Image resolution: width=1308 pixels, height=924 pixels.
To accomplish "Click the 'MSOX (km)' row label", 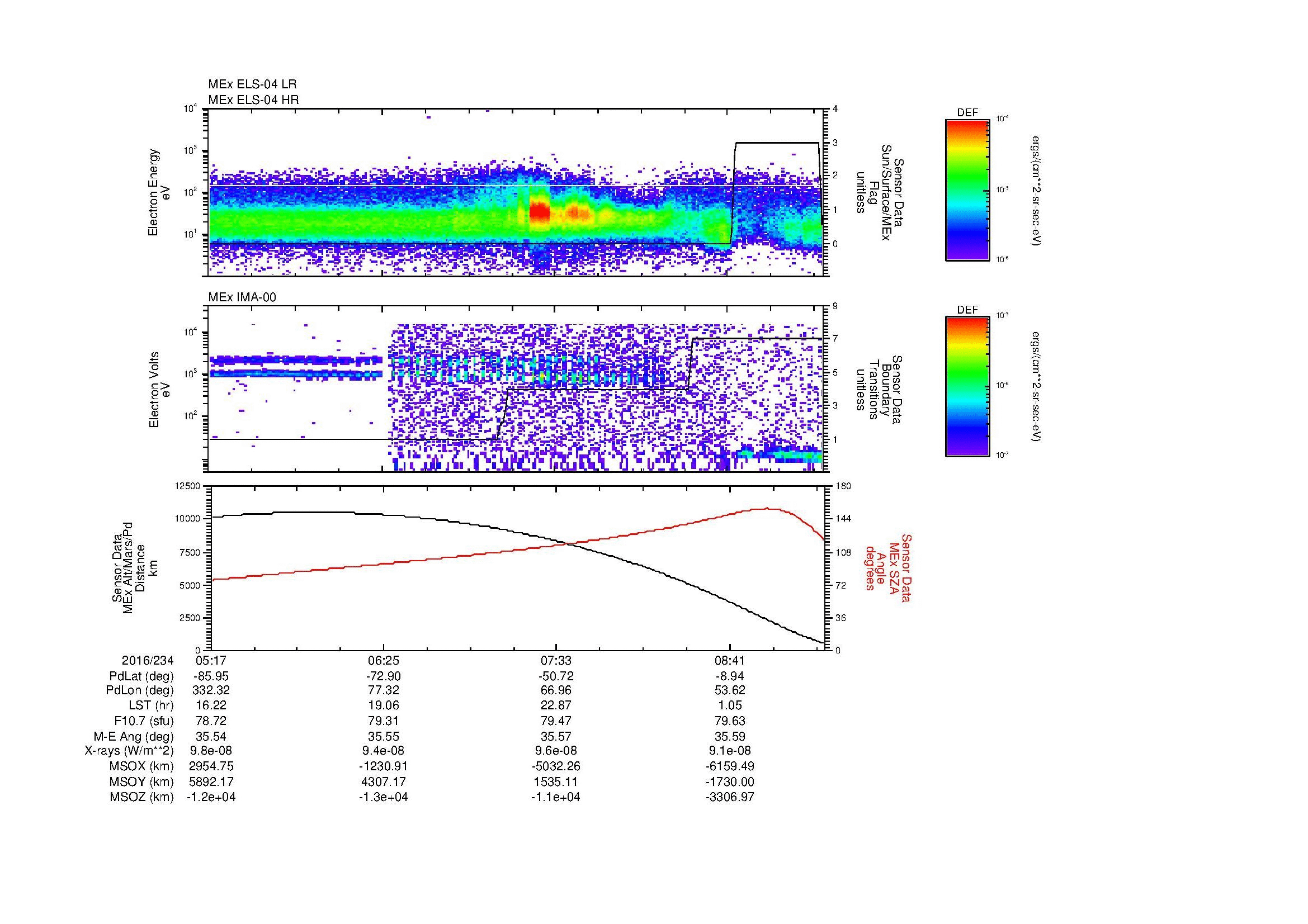I will [141, 766].
